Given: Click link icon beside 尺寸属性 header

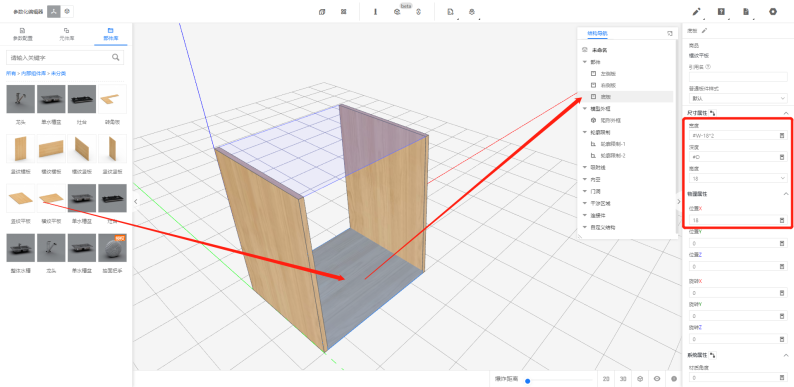Looking at the screenshot, I should [x=712, y=112].
